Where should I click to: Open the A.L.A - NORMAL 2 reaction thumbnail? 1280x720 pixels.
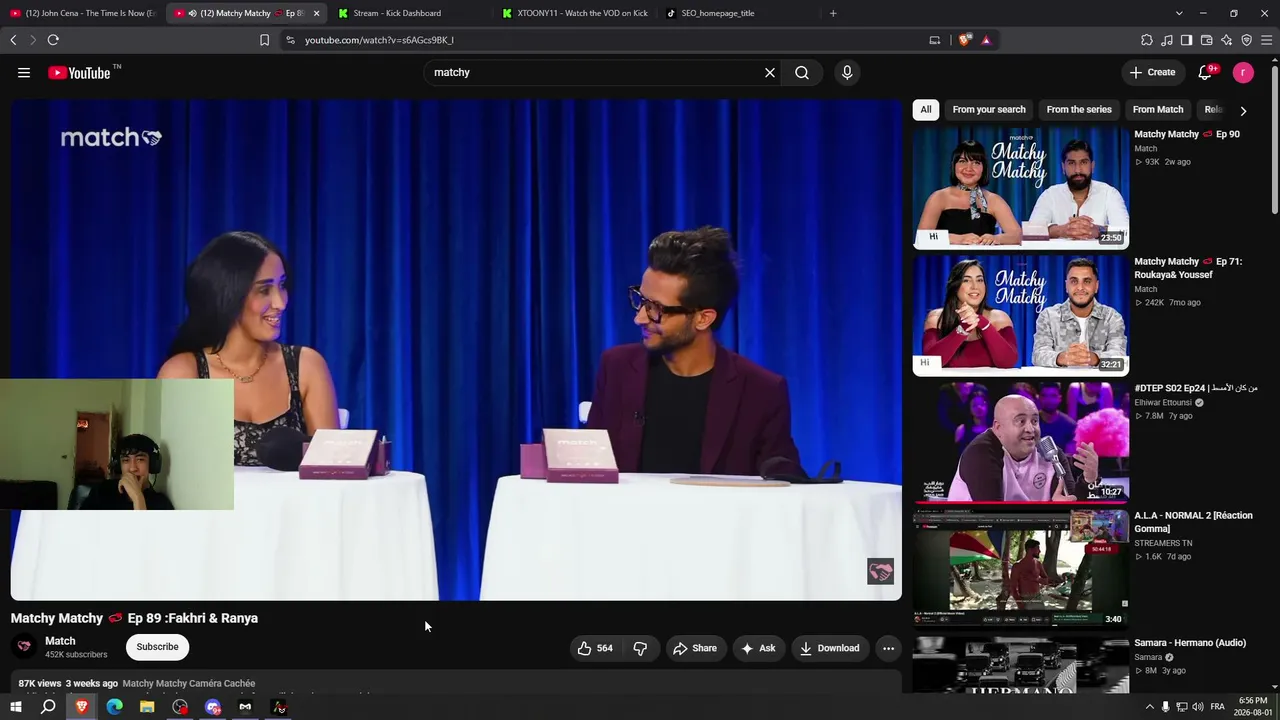click(x=1021, y=569)
